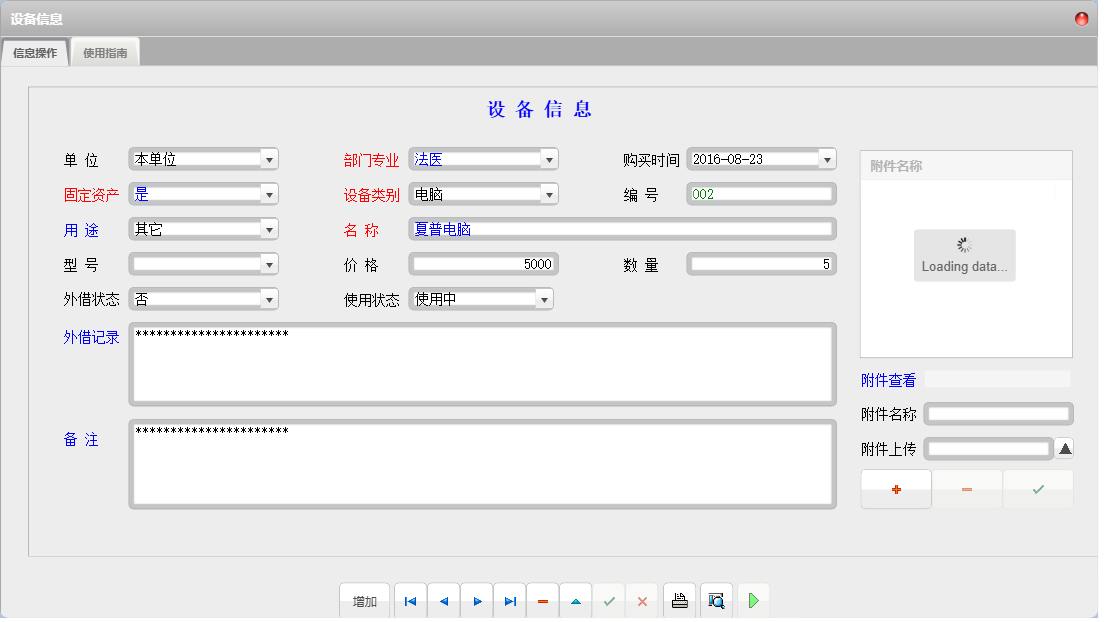
Task: Click the red plus add attachment button
Action: 896,489
